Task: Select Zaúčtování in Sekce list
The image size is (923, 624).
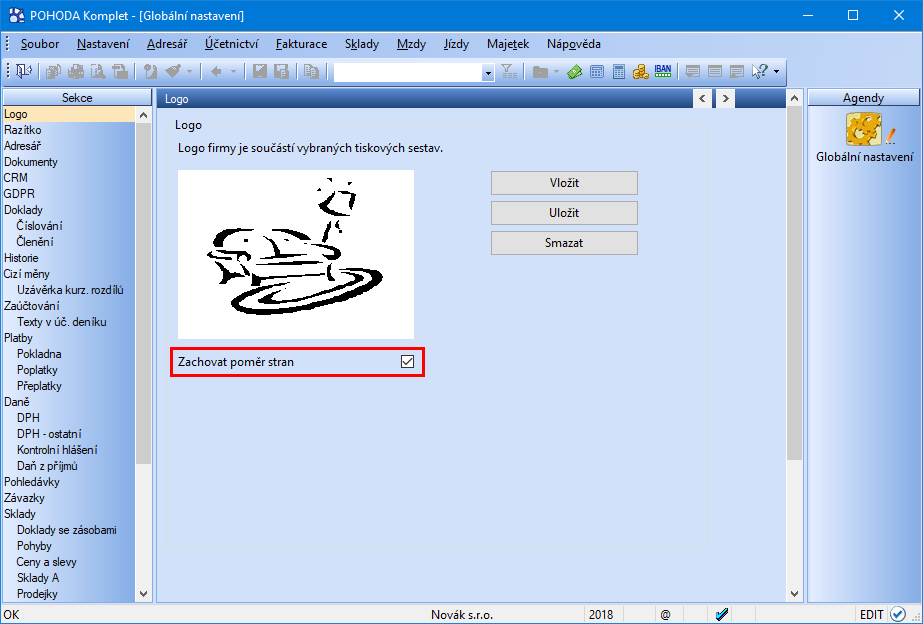Action: pyautogui.click(x=31, y=306)
